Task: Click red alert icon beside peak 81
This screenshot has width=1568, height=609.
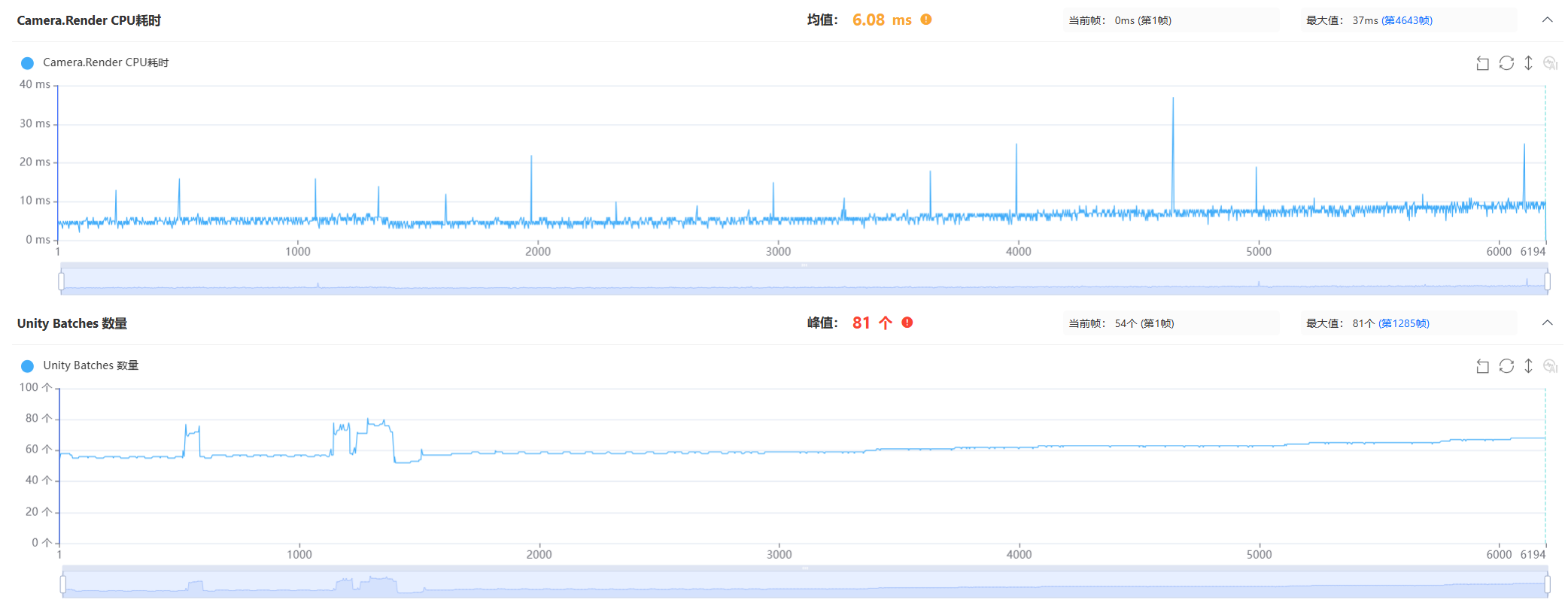Action: (907, 323)
